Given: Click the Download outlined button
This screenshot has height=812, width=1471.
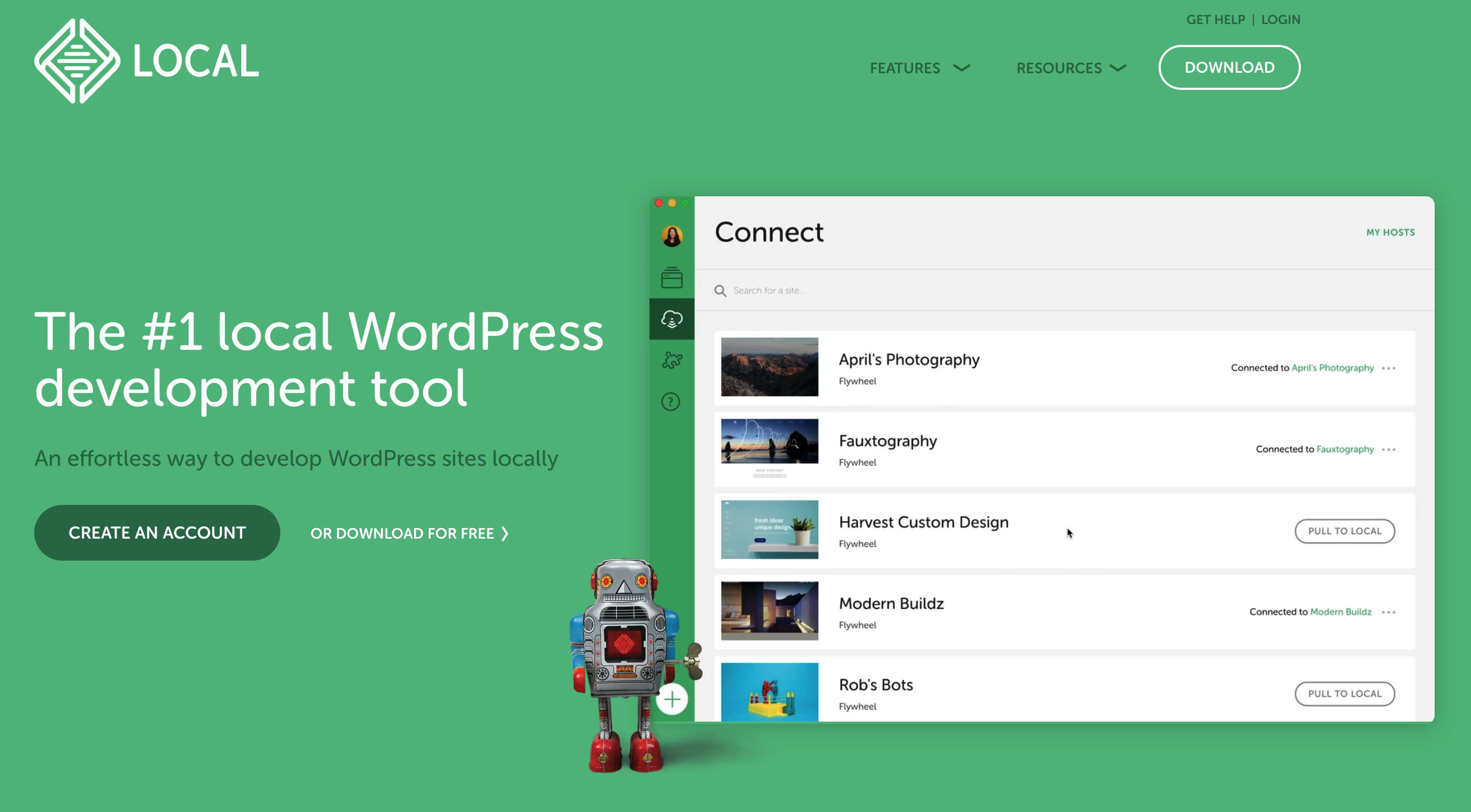Looking at the screenshot, I should 1229,67.
